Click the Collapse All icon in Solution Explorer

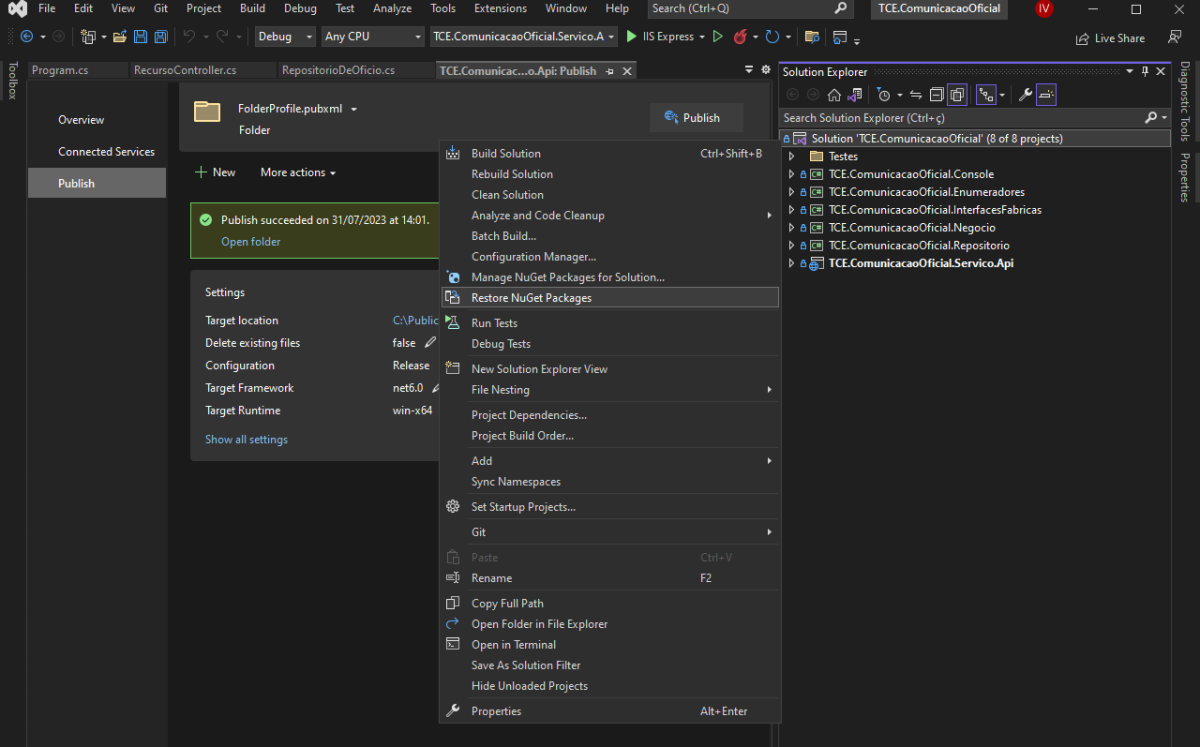(936, 95)
